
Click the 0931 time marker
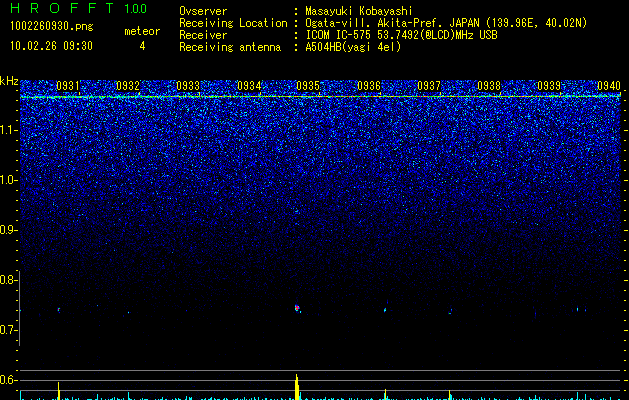coord(67,86)
